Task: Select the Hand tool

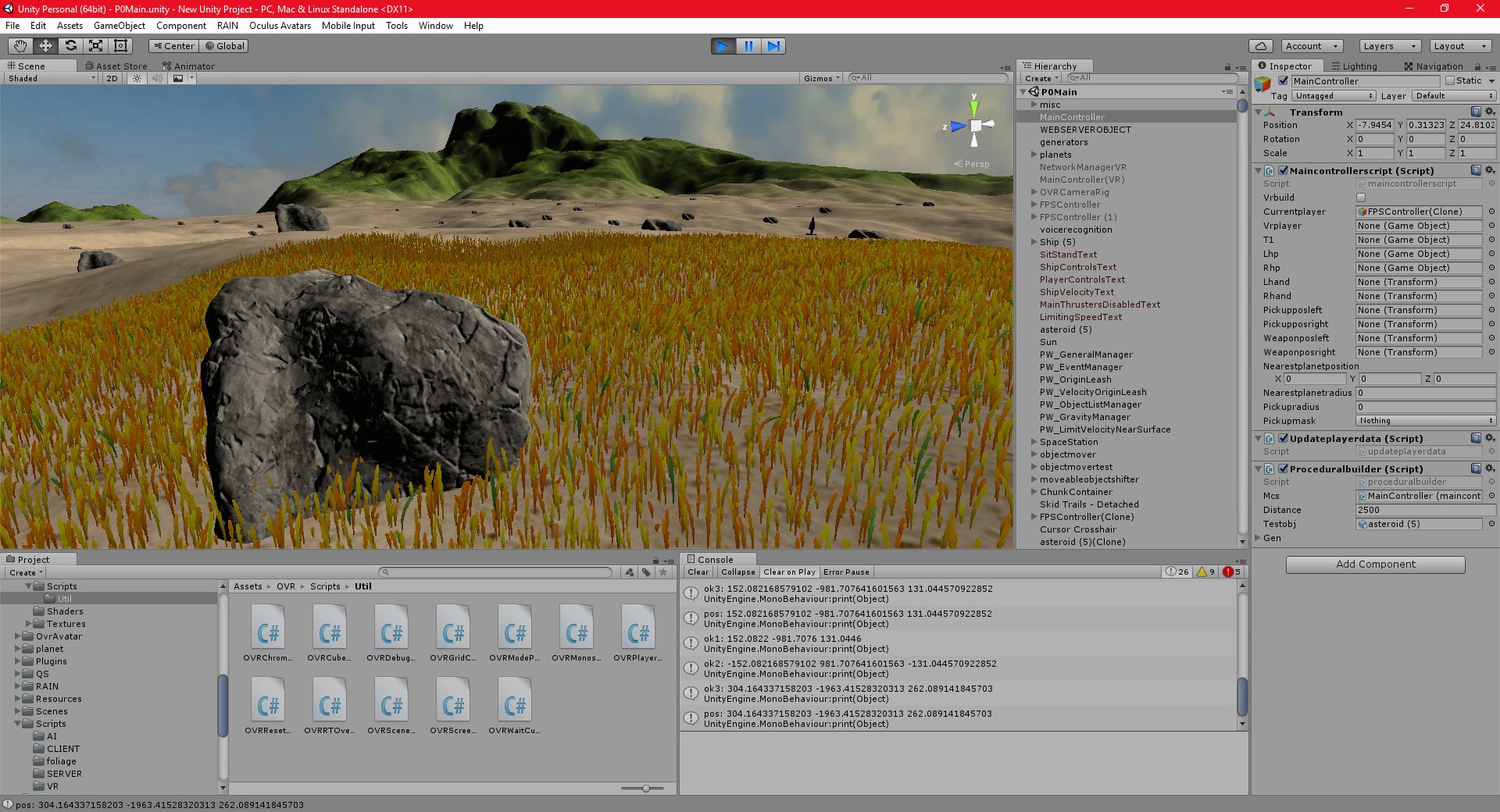Action: pos(20,46)
